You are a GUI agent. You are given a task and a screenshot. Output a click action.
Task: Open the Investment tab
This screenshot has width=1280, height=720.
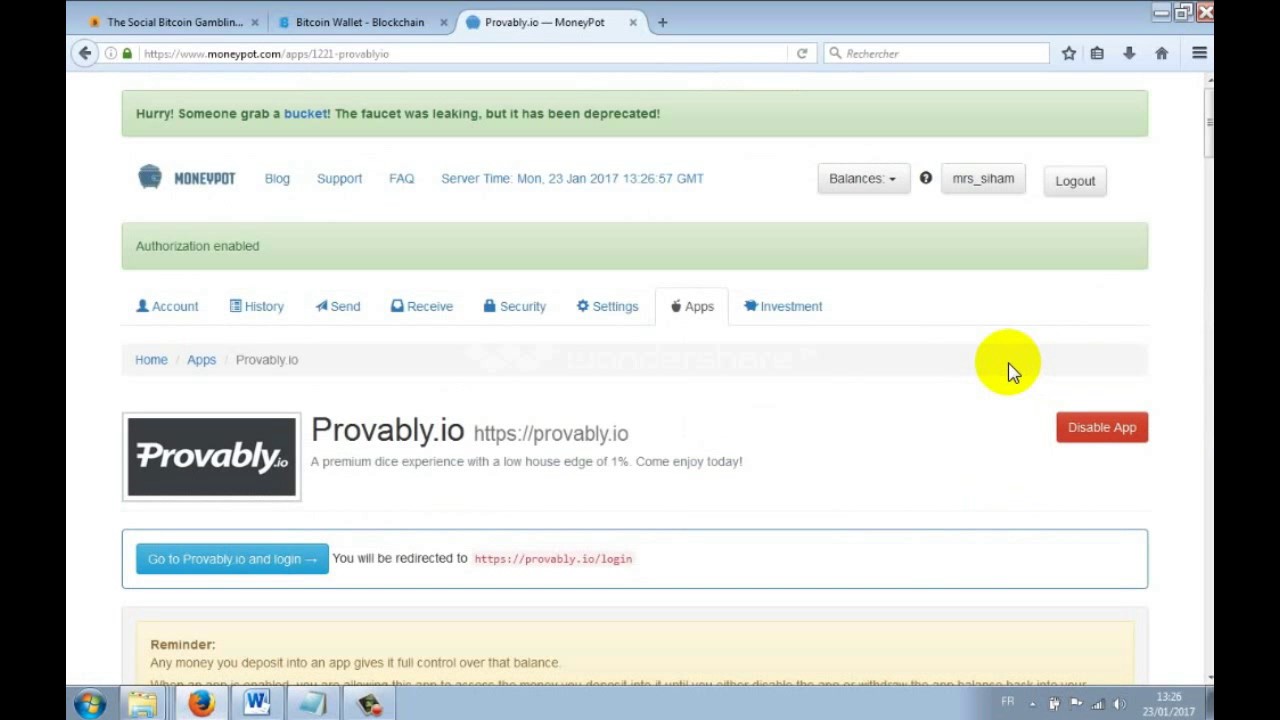[x=783, y=306]
